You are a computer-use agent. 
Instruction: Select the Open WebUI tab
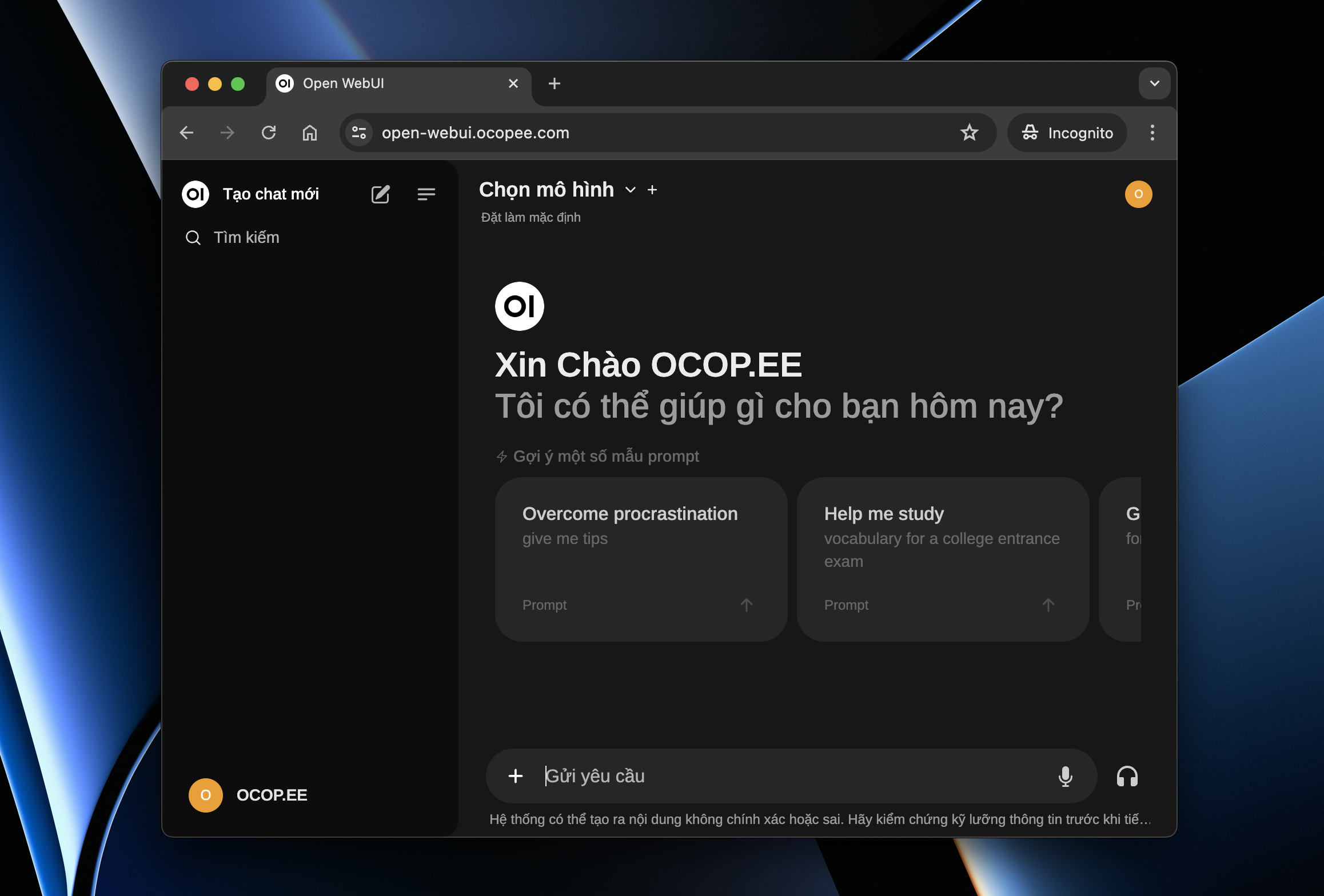click(399, 85)
